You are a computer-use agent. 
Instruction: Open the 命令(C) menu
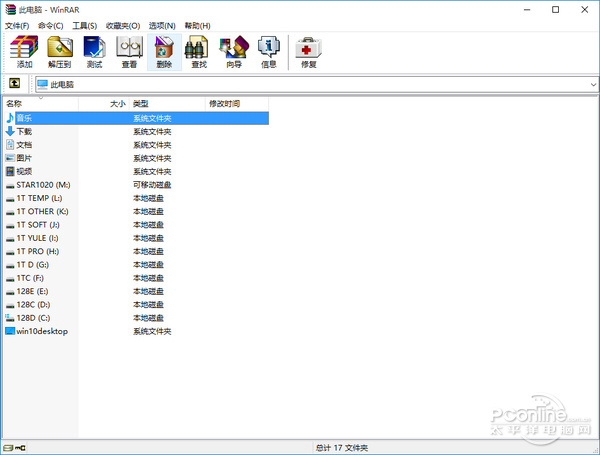[51, 26]
